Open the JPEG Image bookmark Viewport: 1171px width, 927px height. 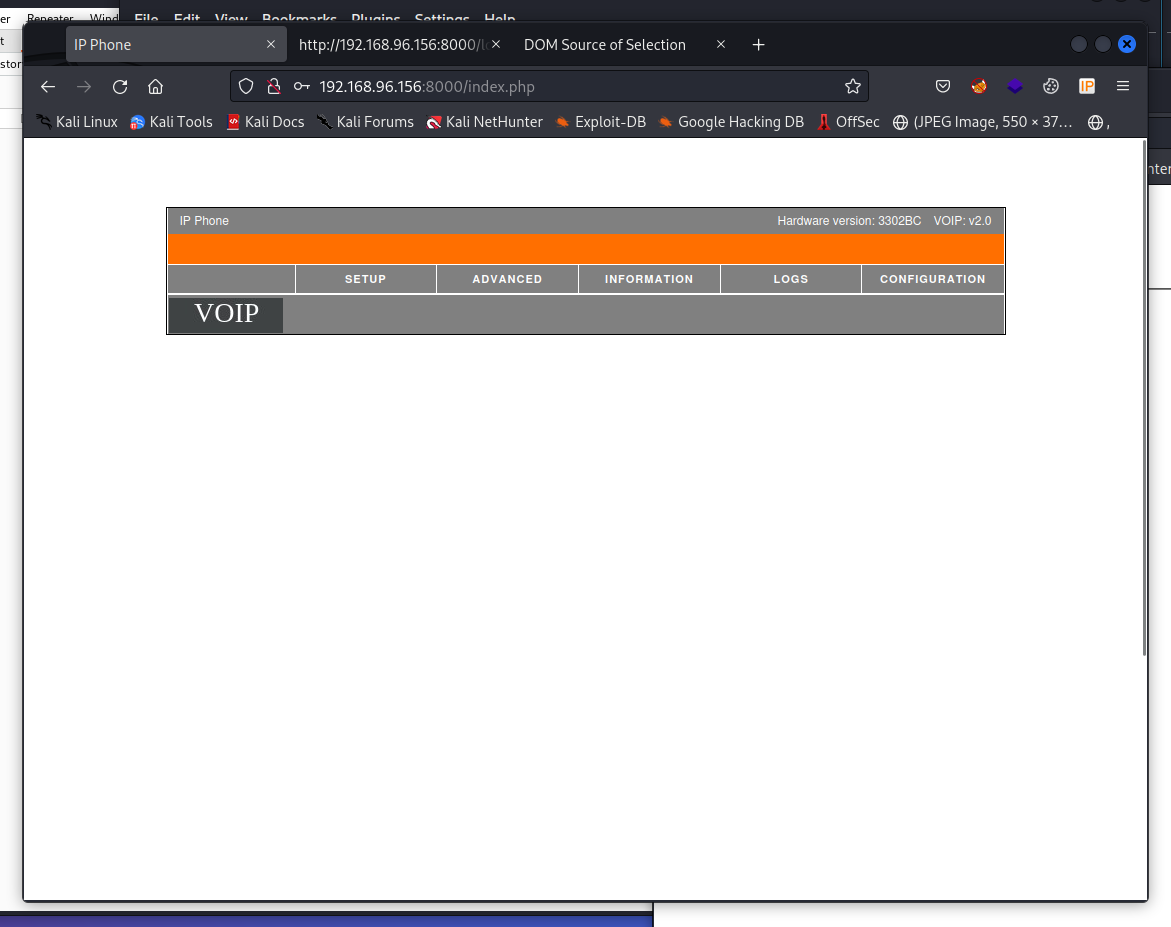click(983, 122)
